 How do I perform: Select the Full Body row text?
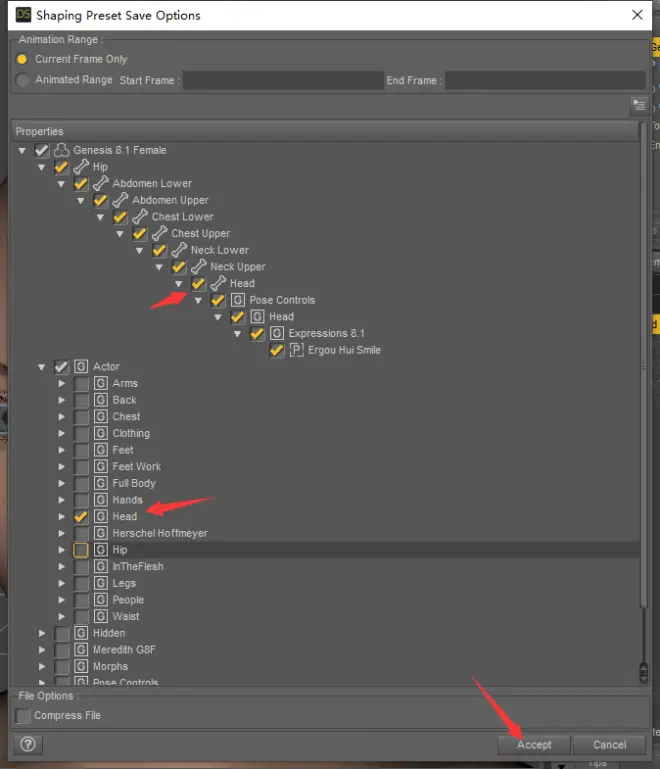point(134,483)
